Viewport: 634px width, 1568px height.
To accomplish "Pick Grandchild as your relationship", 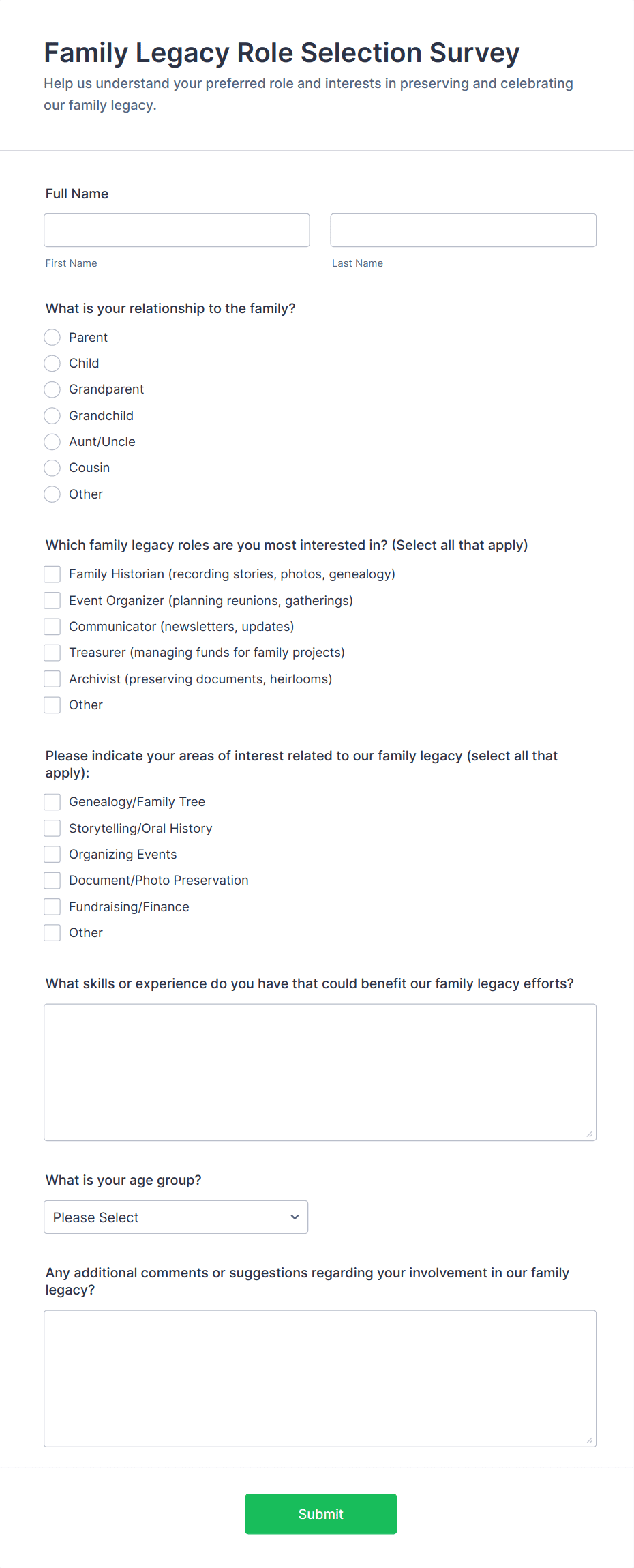I will 52,415.
